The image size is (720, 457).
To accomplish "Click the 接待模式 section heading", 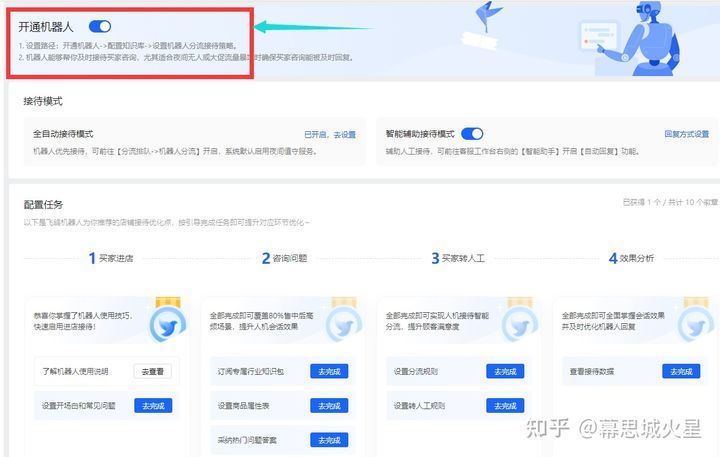I will [43, 102].
